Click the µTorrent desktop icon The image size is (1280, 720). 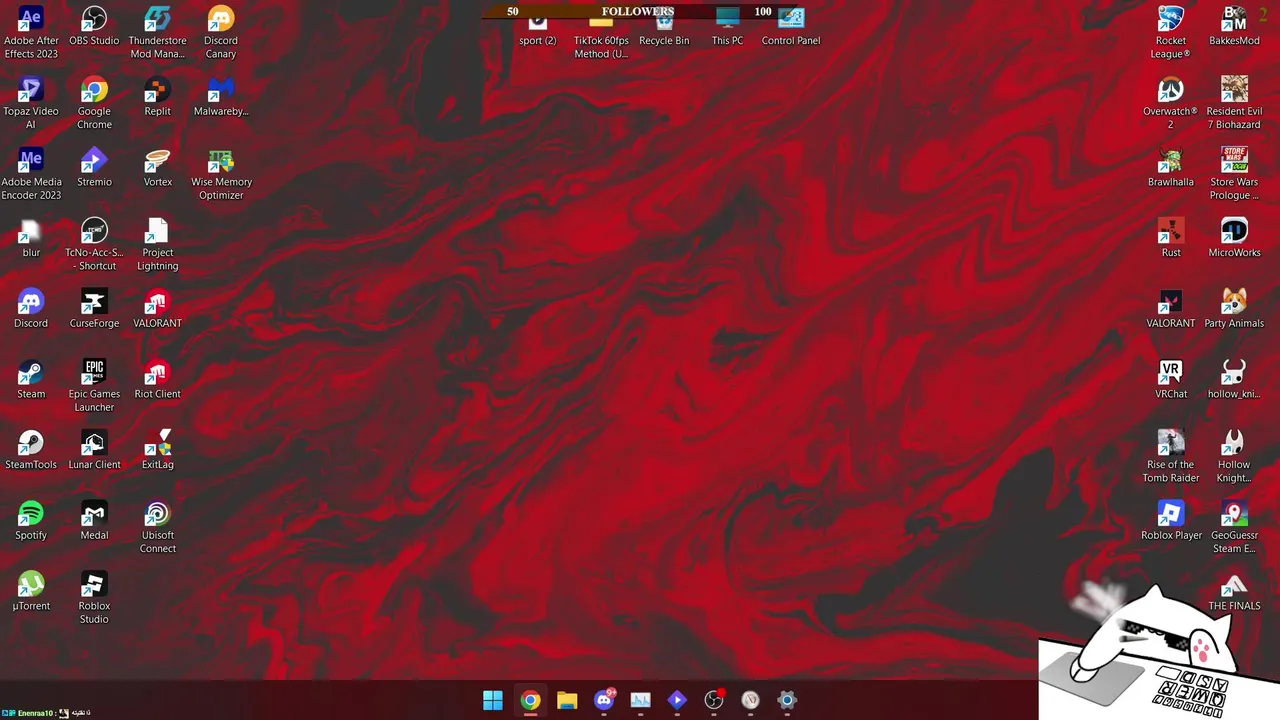pos(31,591)
